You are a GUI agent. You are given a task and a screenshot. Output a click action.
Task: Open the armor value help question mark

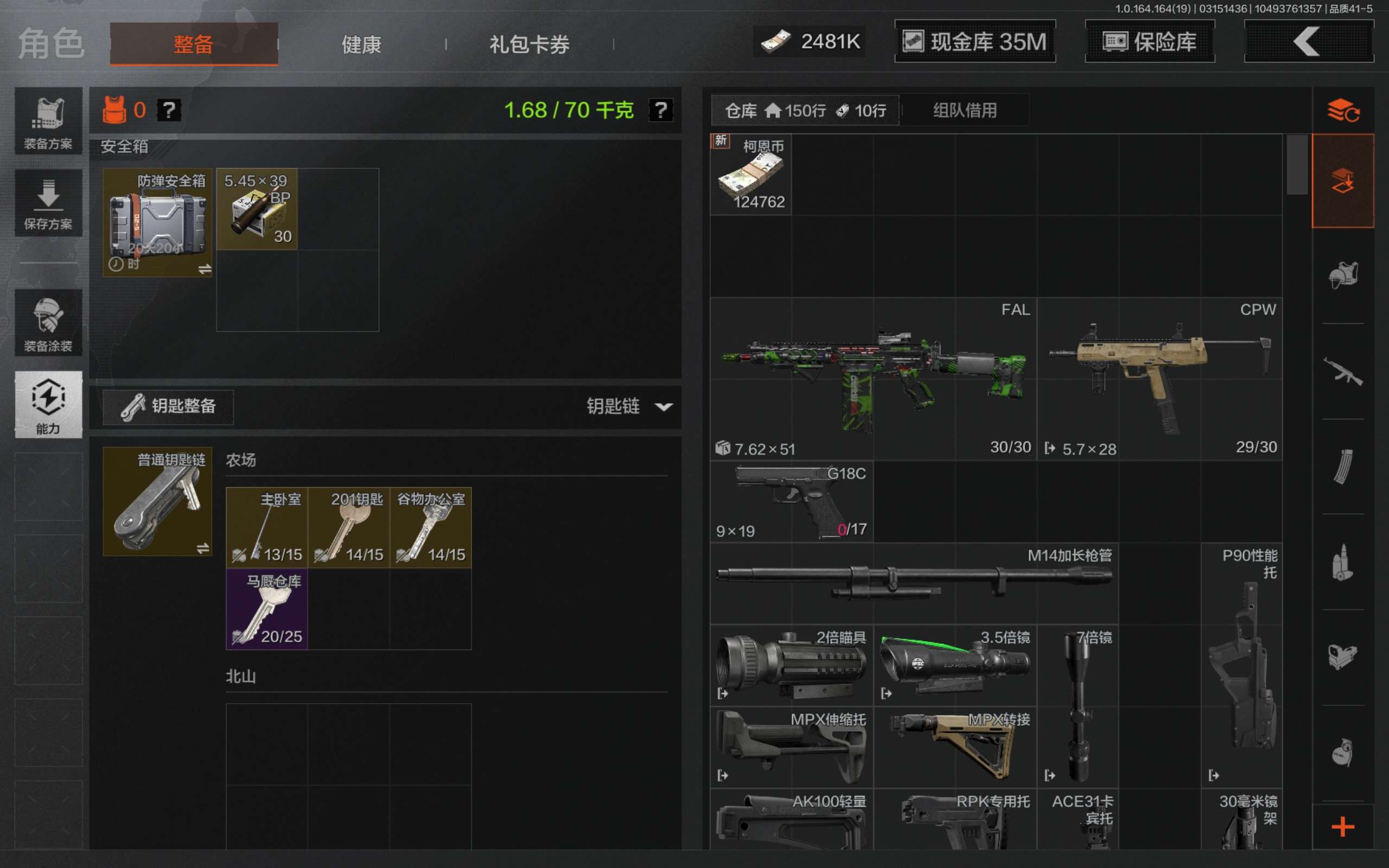click(x=169, y=110)
